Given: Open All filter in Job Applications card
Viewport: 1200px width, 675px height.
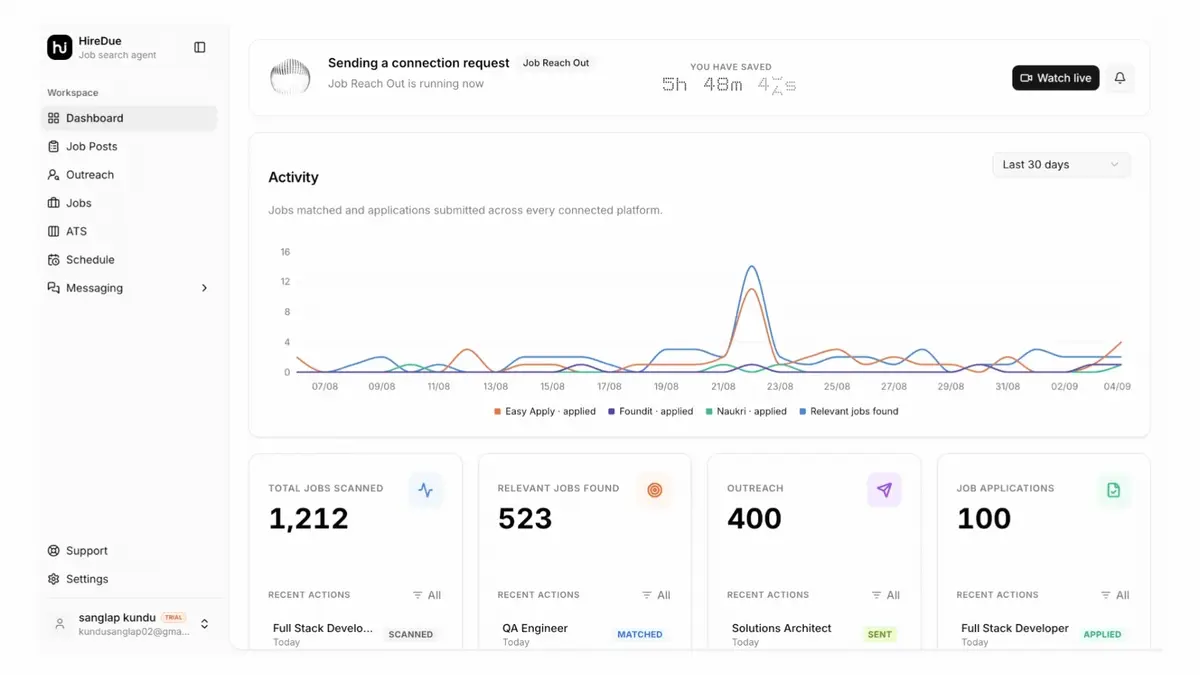Looking at the screenshot, I should coord(1115,595).
